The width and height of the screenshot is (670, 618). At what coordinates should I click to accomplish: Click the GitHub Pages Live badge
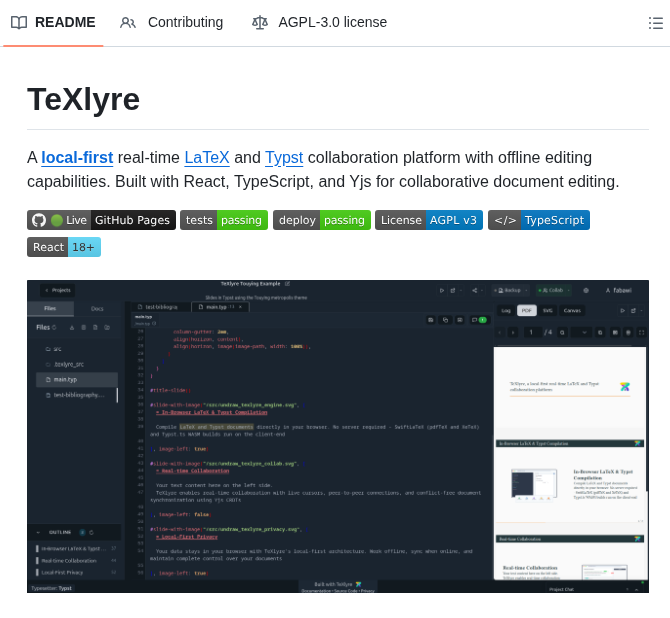pos(101,220)
